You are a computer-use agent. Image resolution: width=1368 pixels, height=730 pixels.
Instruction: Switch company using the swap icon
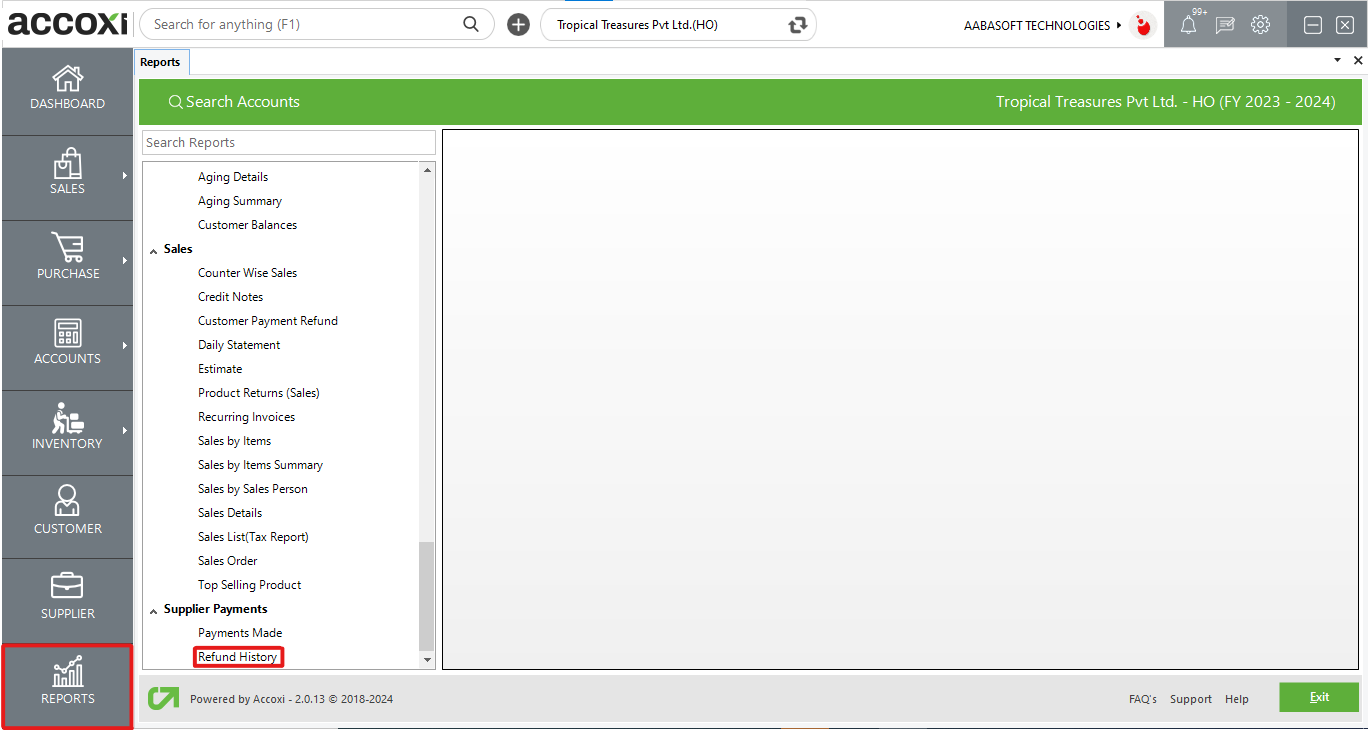[797, 25]
